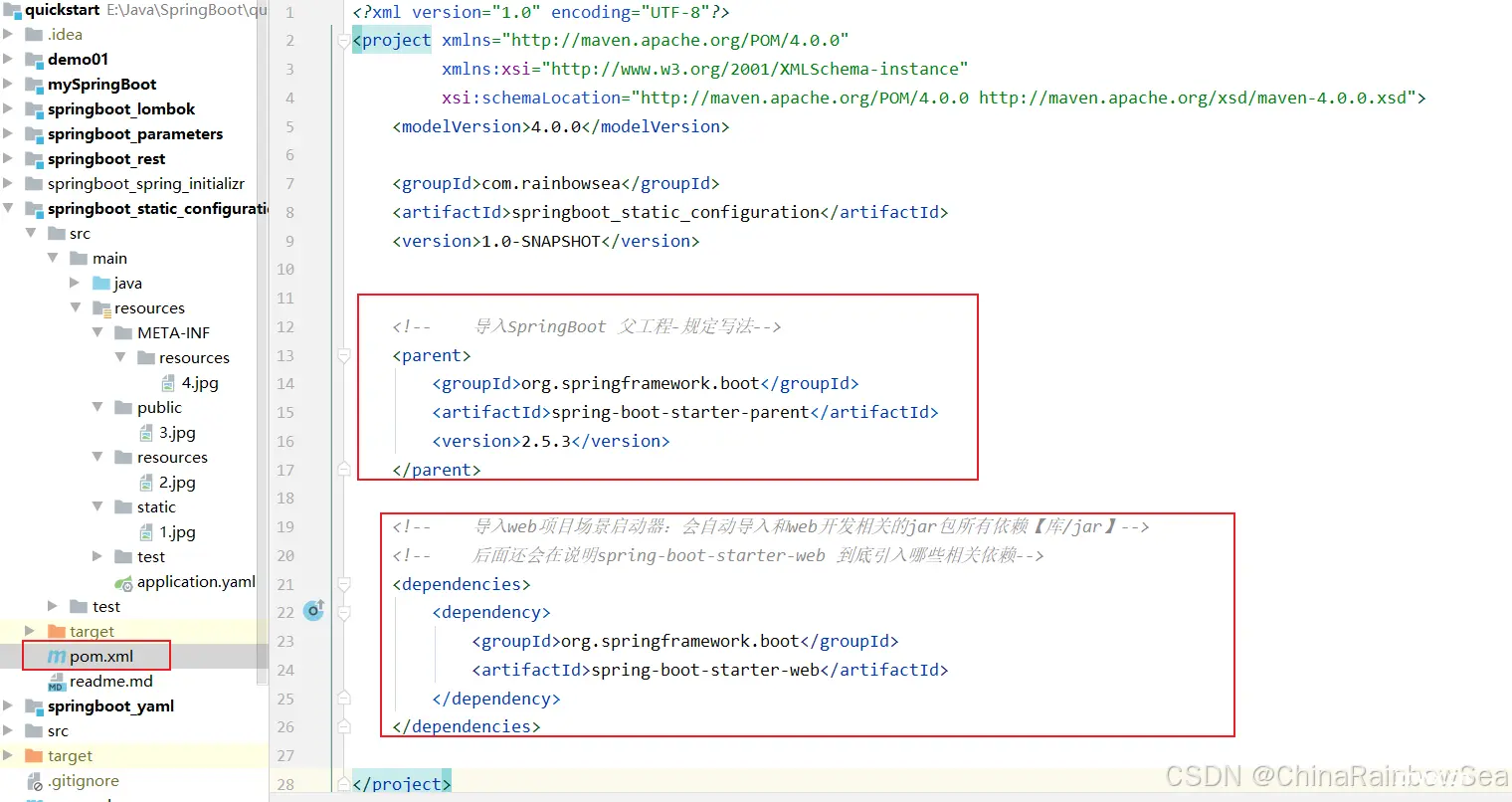
Task: Collapse the springboot_static_configuration module arrow
Action: tap(9, 208)
